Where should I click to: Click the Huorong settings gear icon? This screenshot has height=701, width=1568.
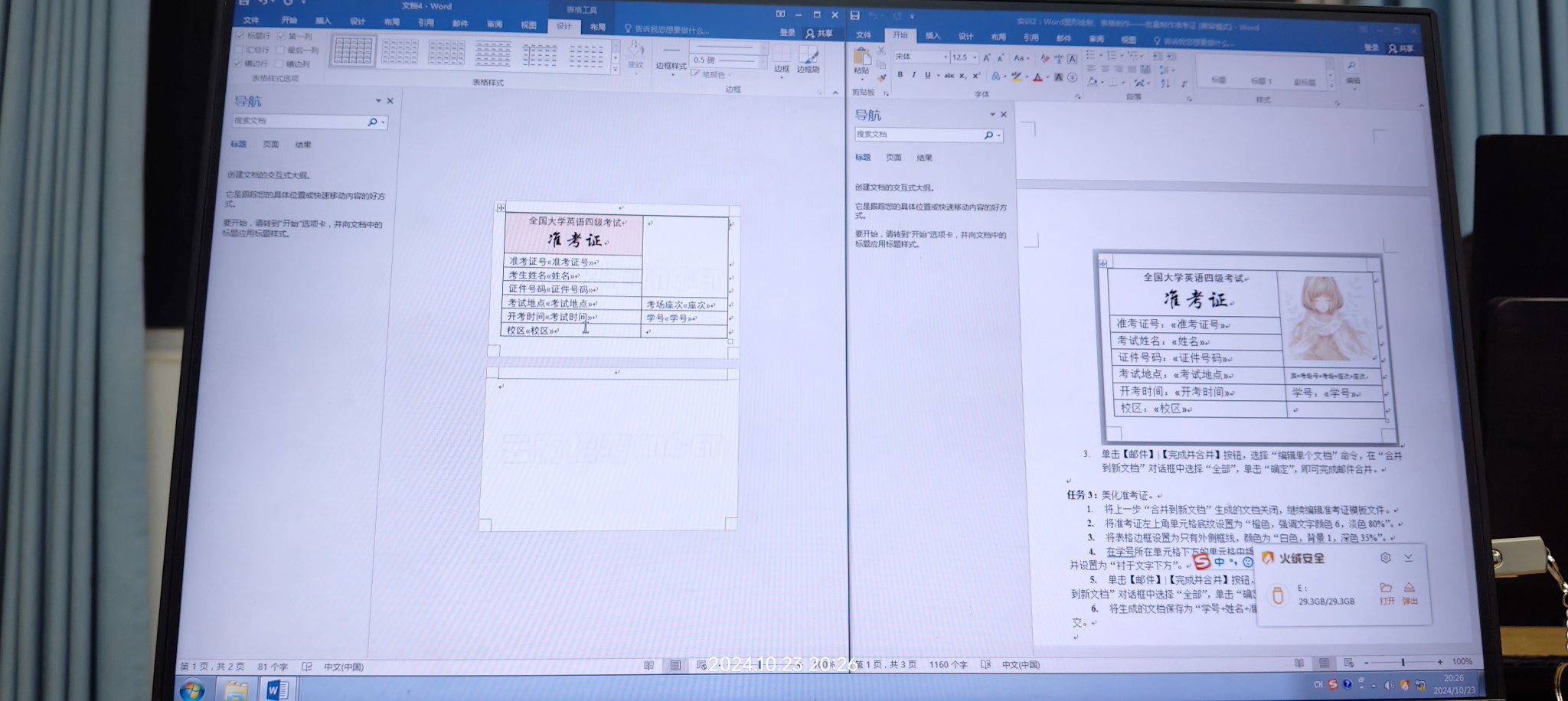click(x=1385, y=558)
